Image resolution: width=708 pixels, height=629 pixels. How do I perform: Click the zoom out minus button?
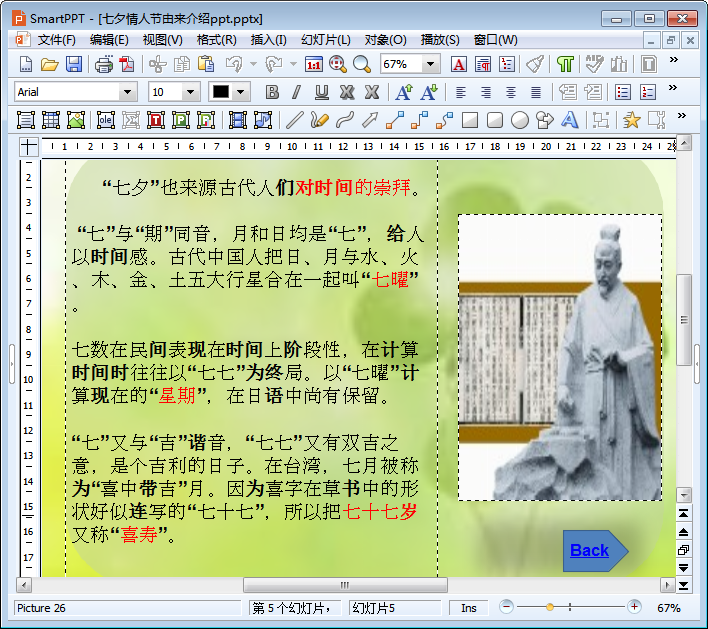pos(507,607)
